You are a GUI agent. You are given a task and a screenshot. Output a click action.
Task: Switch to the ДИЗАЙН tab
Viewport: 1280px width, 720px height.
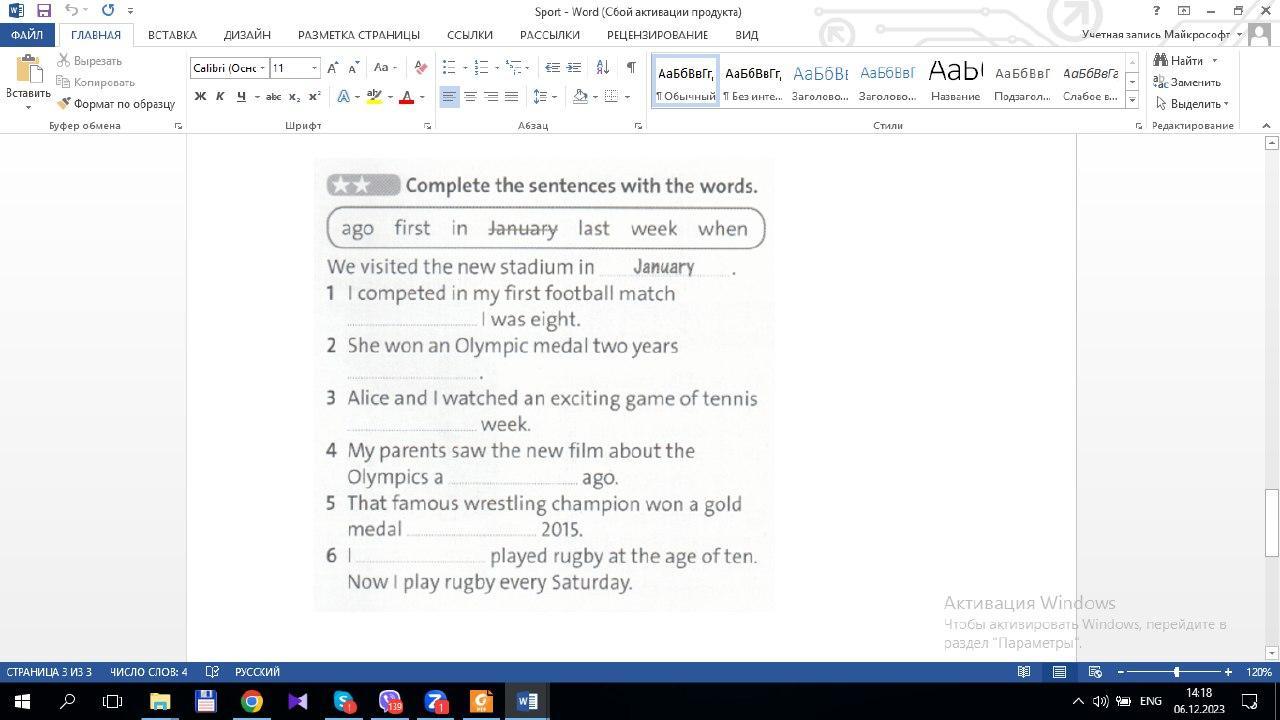pyautogui.click(x=247, y=34)
